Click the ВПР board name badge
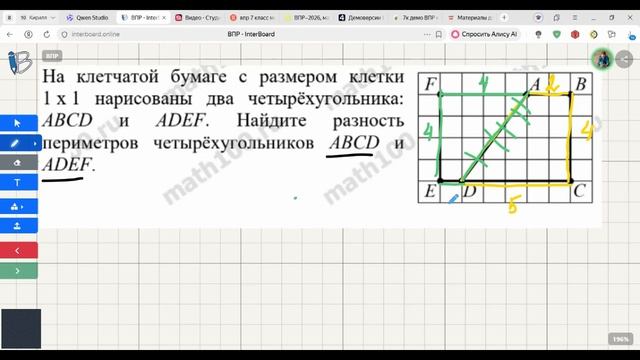The height and width of the screenshot is (360, 640). pos(52,56)
